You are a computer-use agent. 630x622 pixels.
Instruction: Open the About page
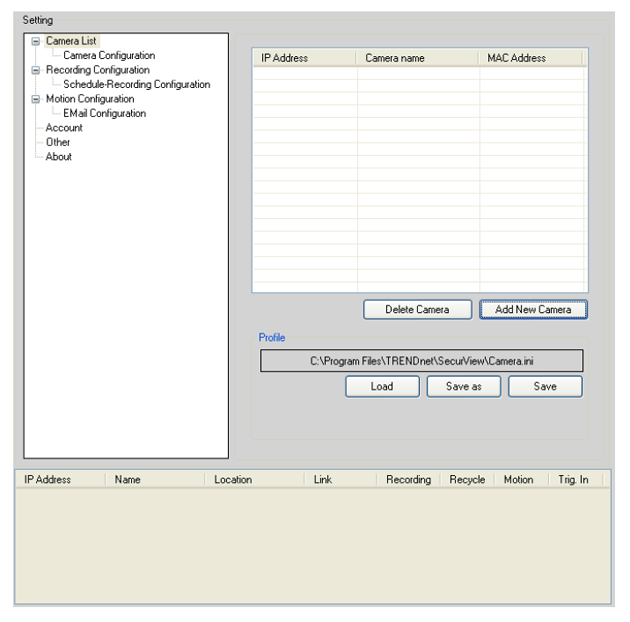pos(59,157)
